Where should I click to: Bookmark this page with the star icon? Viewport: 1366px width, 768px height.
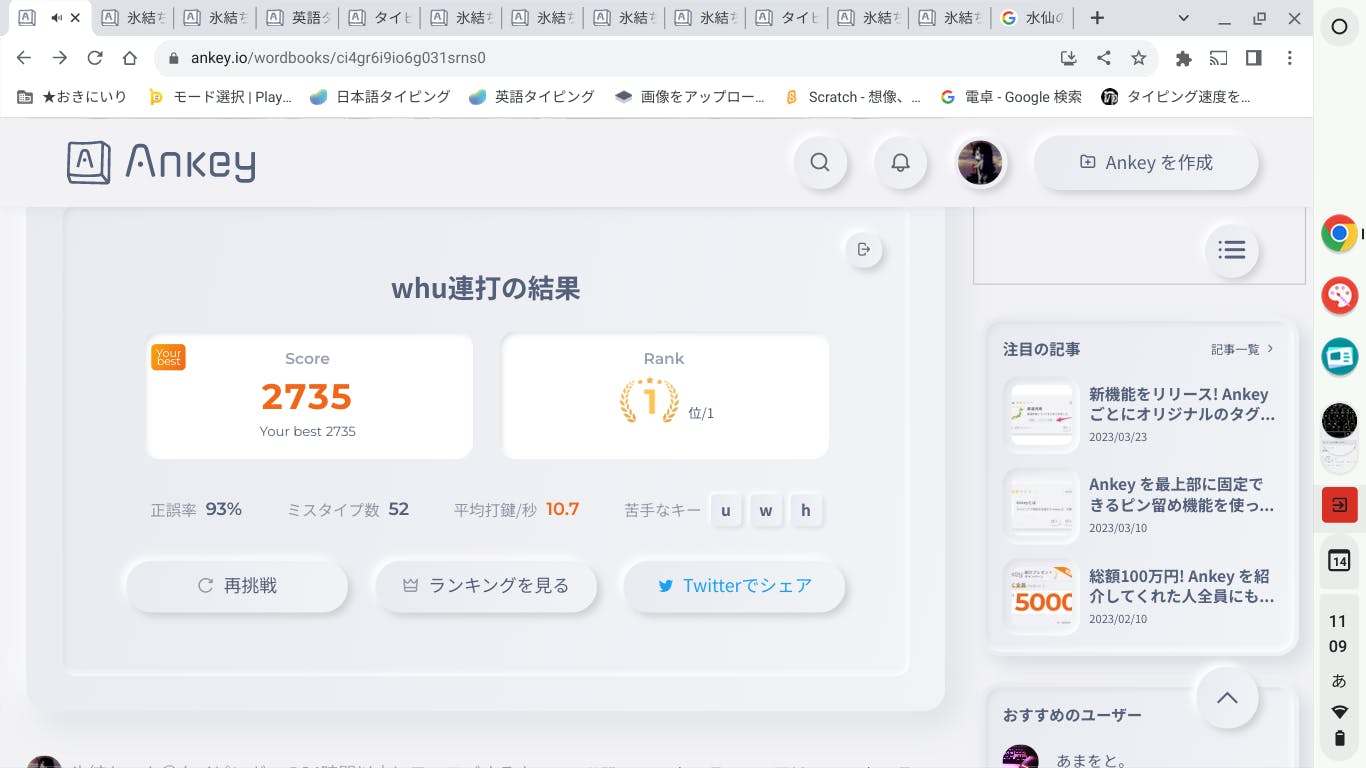pos(1138,58)
